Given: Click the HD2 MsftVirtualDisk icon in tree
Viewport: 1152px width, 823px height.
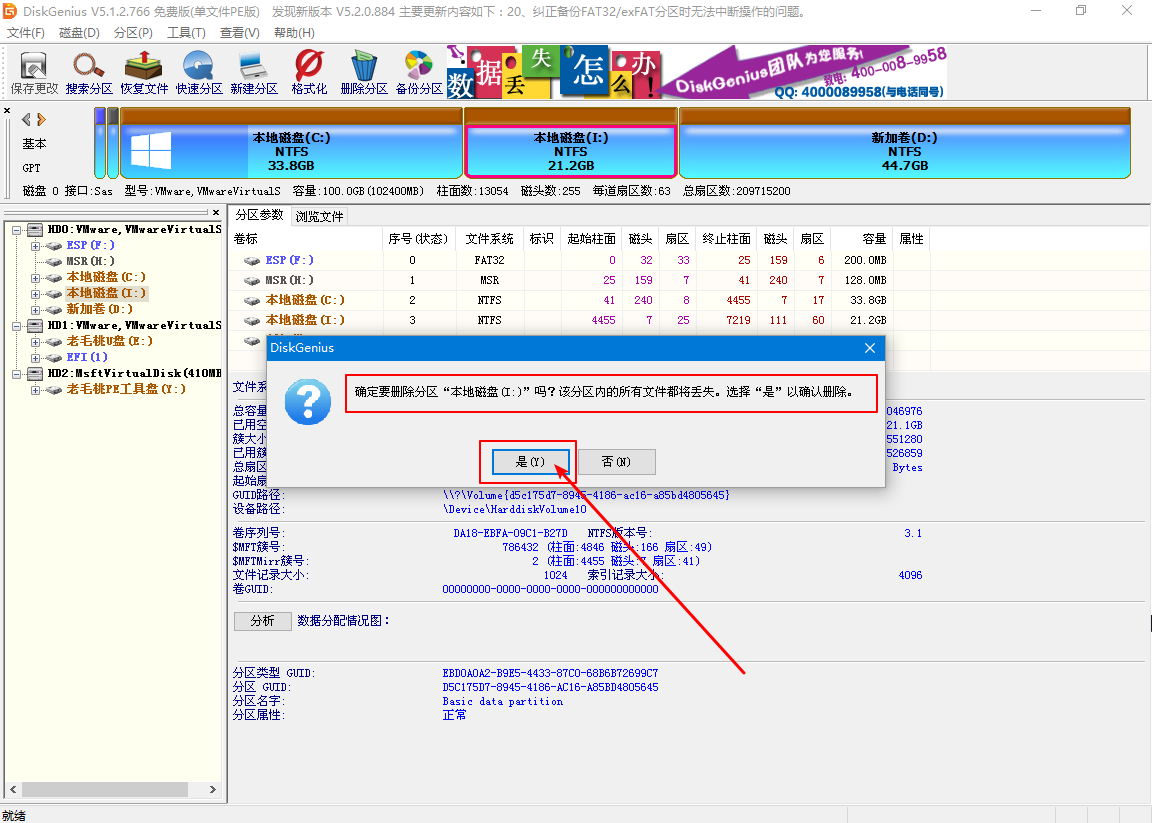Looking at the screenshot, I should pyautogui.click(x=35, y=373).
